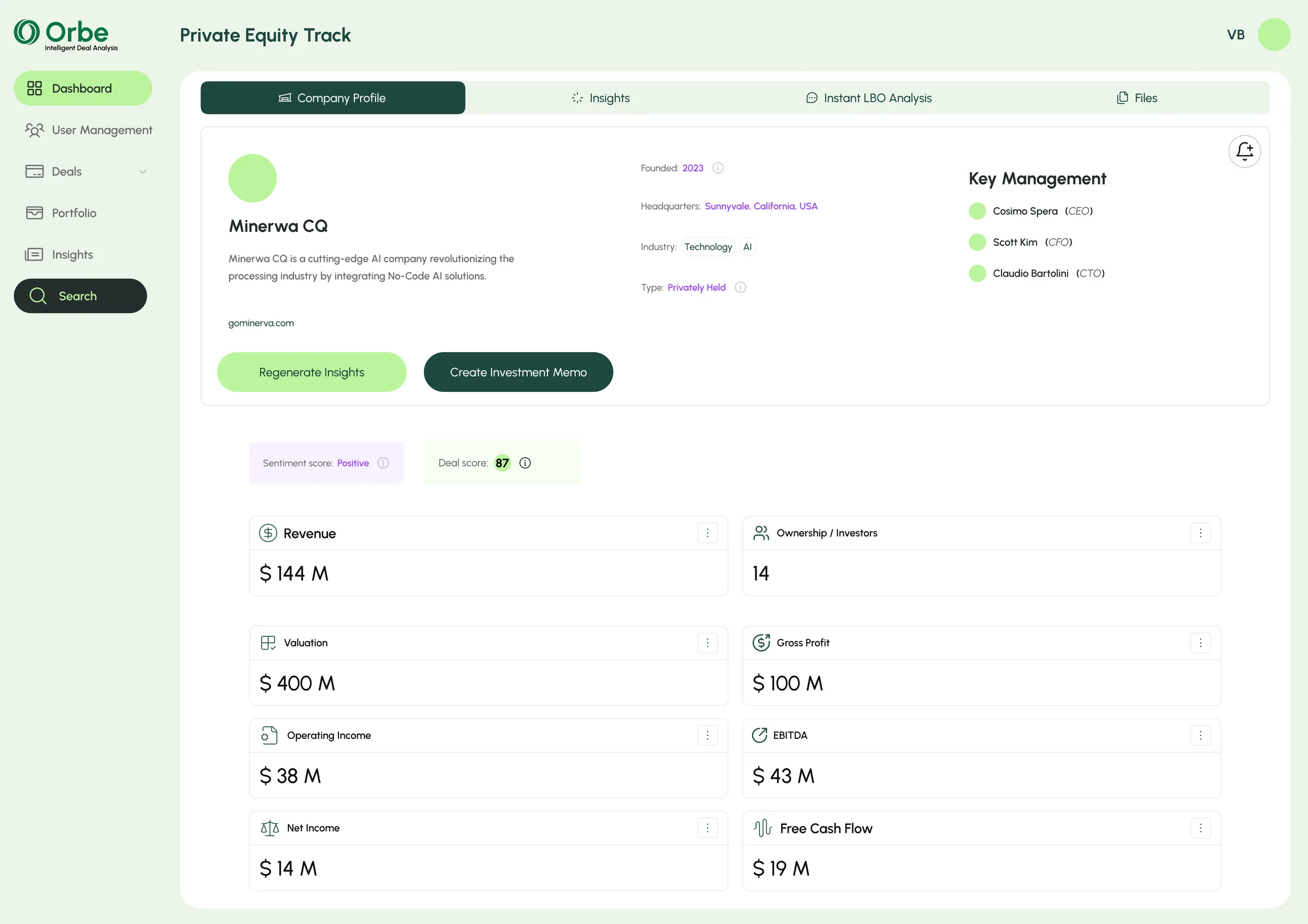Click the add notification bell icon
Screen dimensions: 1308x924
coord(1244,152)
